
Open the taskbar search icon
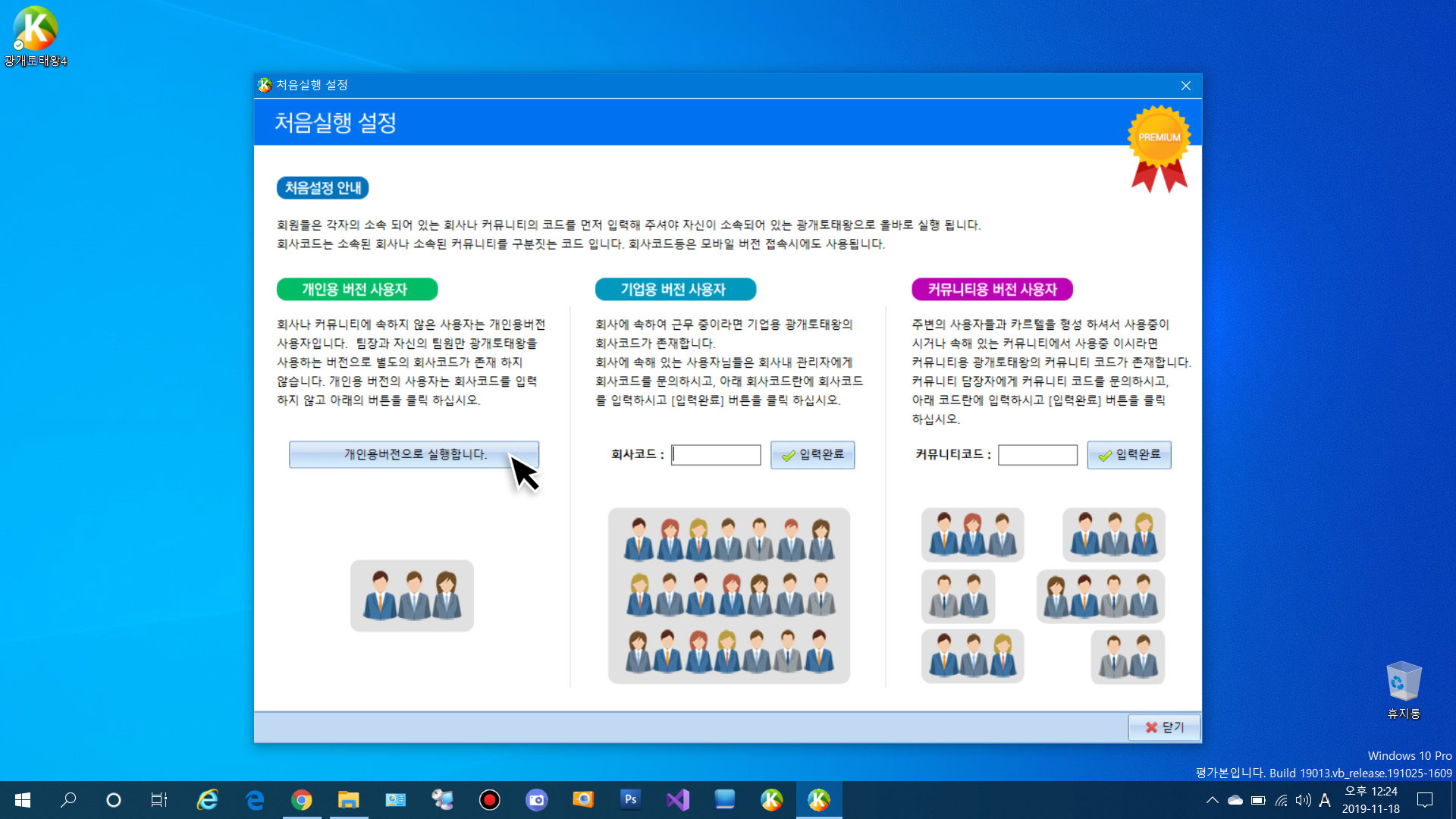68,800
